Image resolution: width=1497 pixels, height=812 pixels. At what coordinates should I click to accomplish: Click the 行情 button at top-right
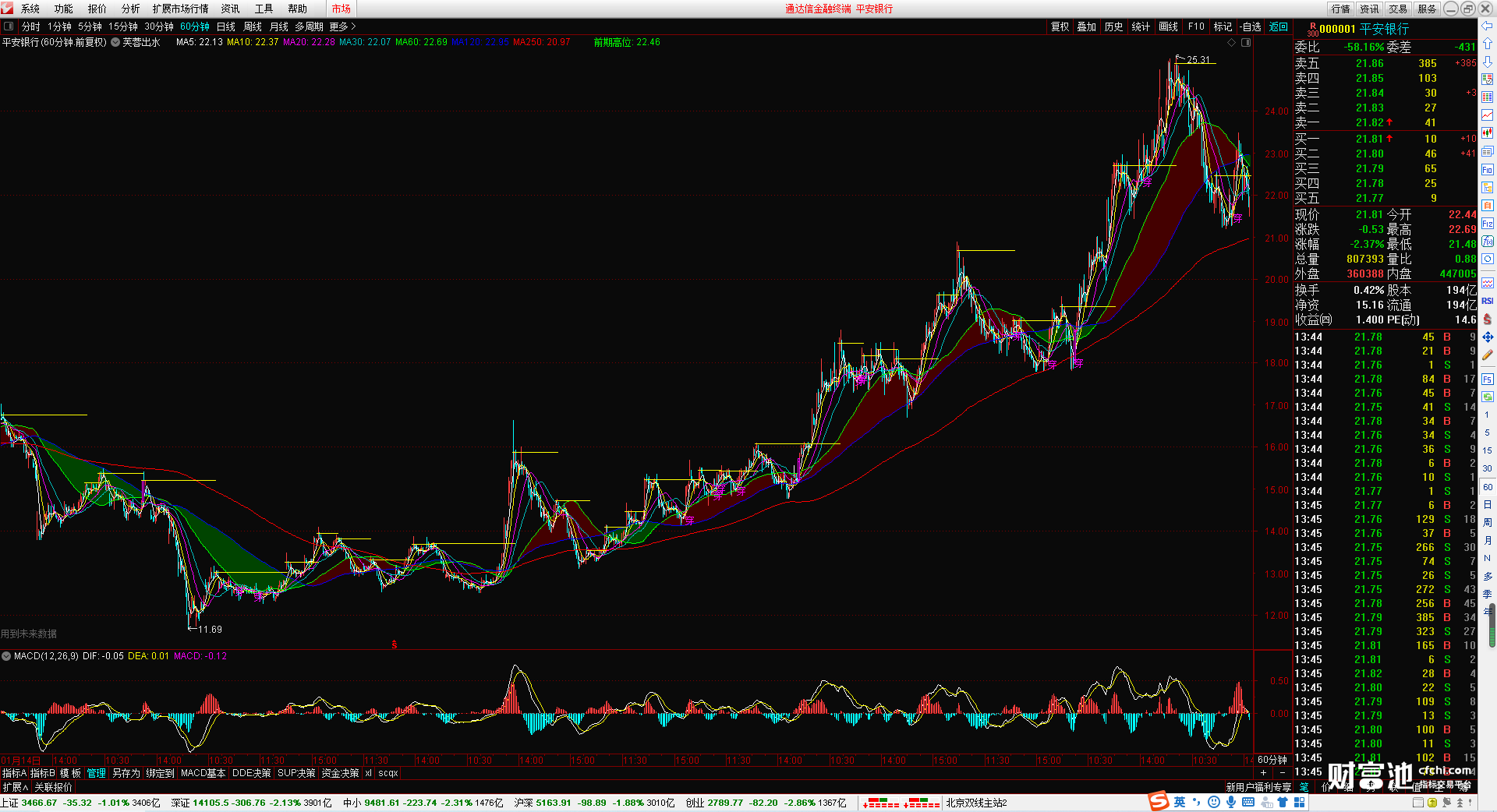pyautogui.click(x=1341, y=9)
